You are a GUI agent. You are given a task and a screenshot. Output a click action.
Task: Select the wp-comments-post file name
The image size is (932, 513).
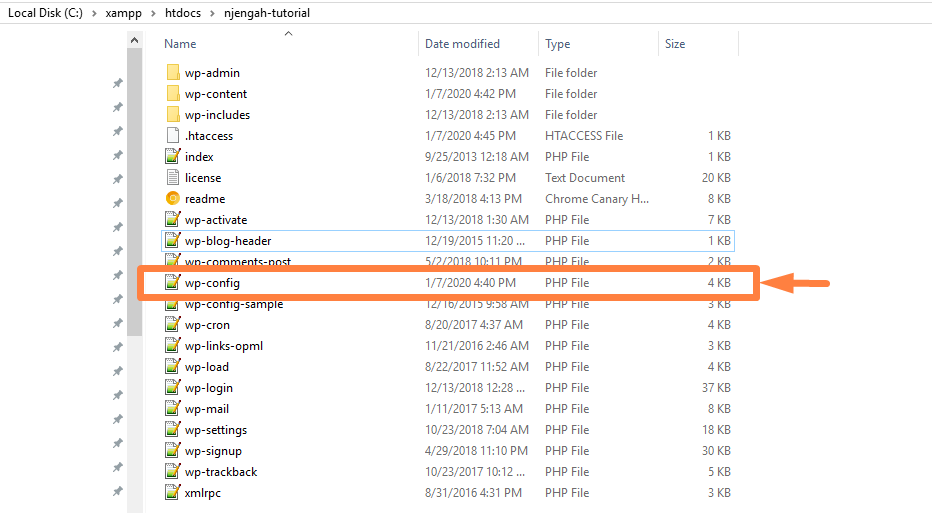tap(238, 262)
